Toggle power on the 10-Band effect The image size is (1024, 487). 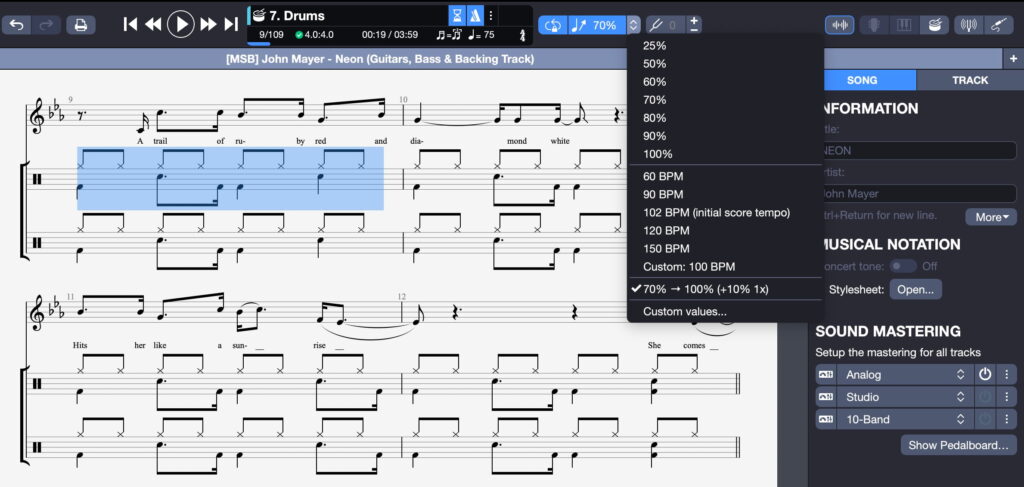(985, 419)
